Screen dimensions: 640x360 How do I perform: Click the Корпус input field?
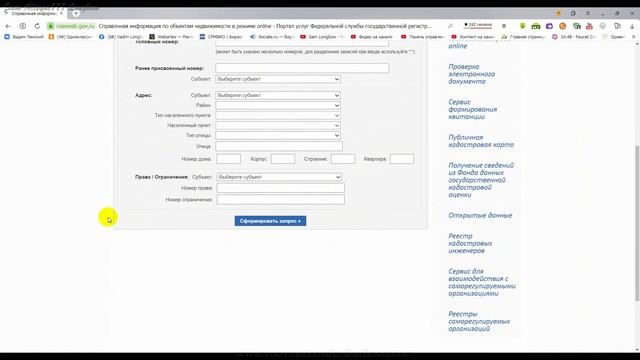coord(283,159)
